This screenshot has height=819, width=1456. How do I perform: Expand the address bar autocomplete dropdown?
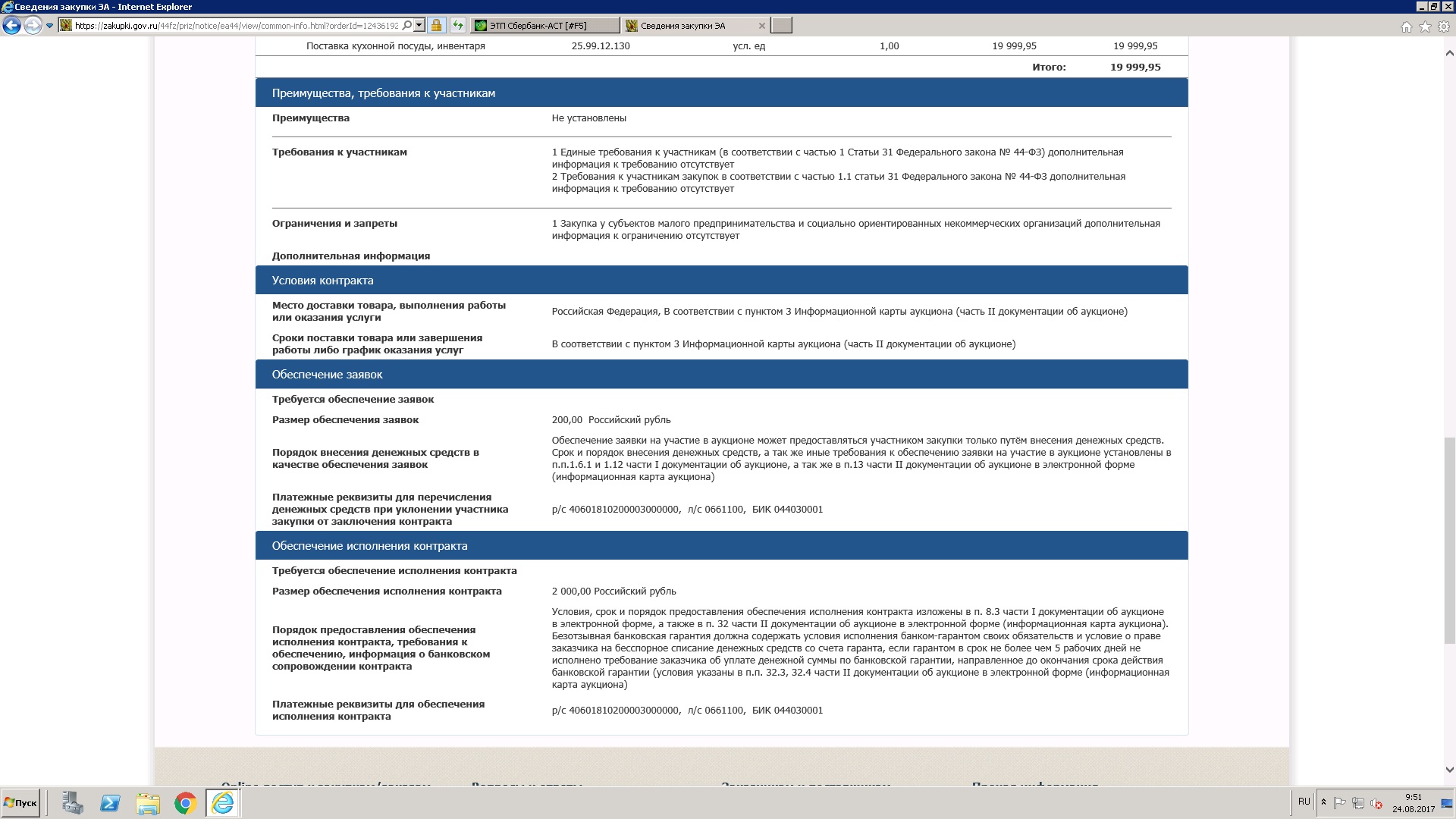coord(419,26)
